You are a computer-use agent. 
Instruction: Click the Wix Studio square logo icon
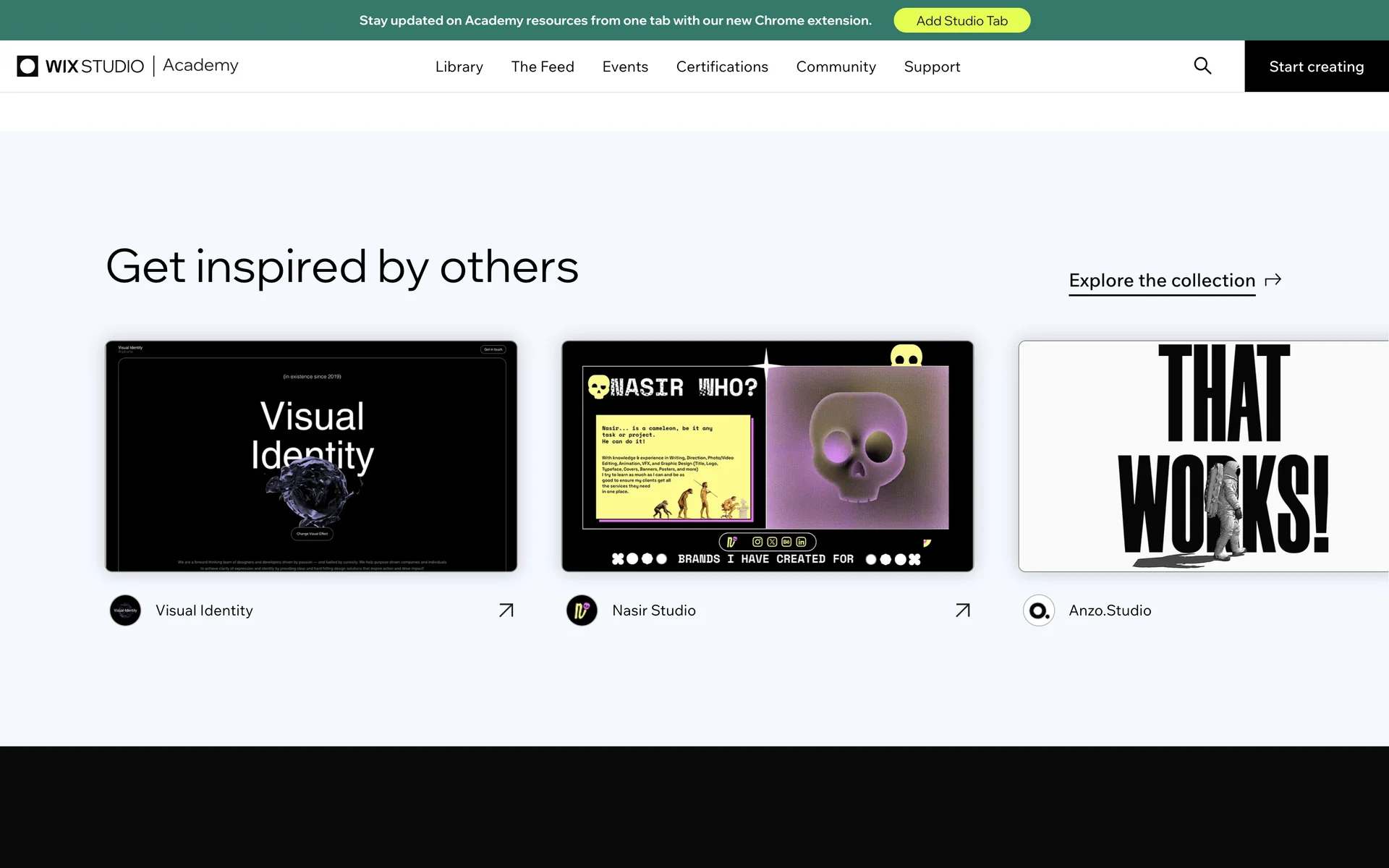click(x=27, y=66)
